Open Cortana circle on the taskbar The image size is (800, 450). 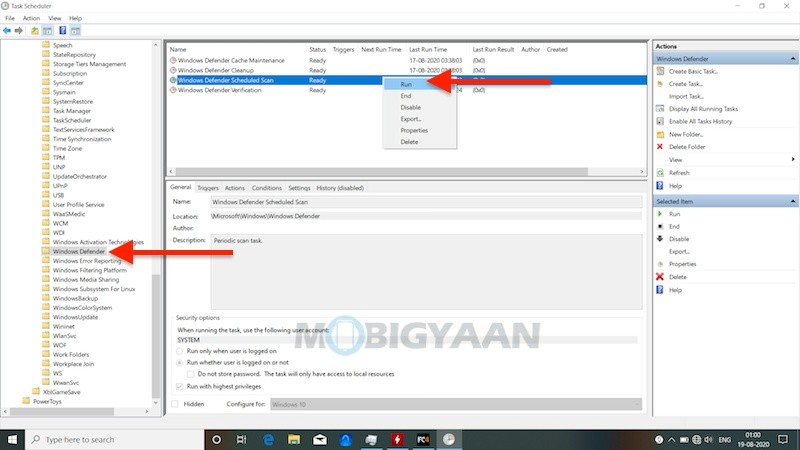(216, 439)
